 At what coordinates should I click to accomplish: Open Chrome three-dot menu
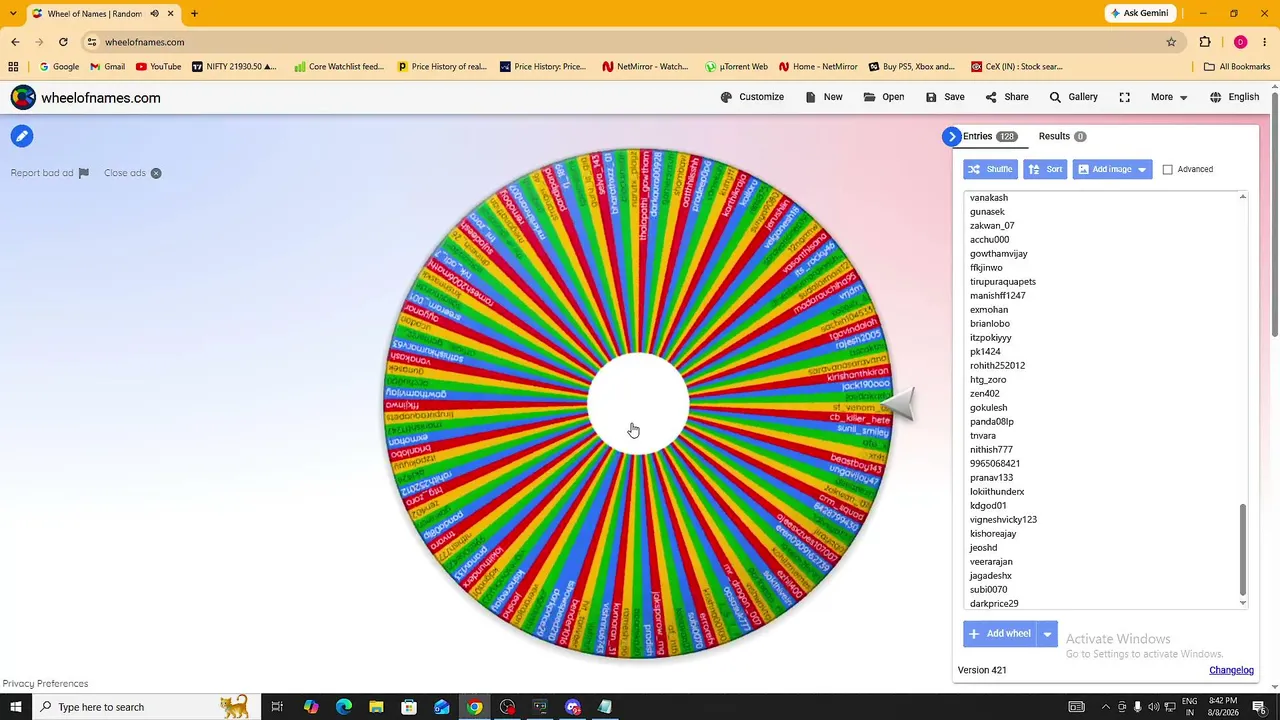coord(1264,42)
